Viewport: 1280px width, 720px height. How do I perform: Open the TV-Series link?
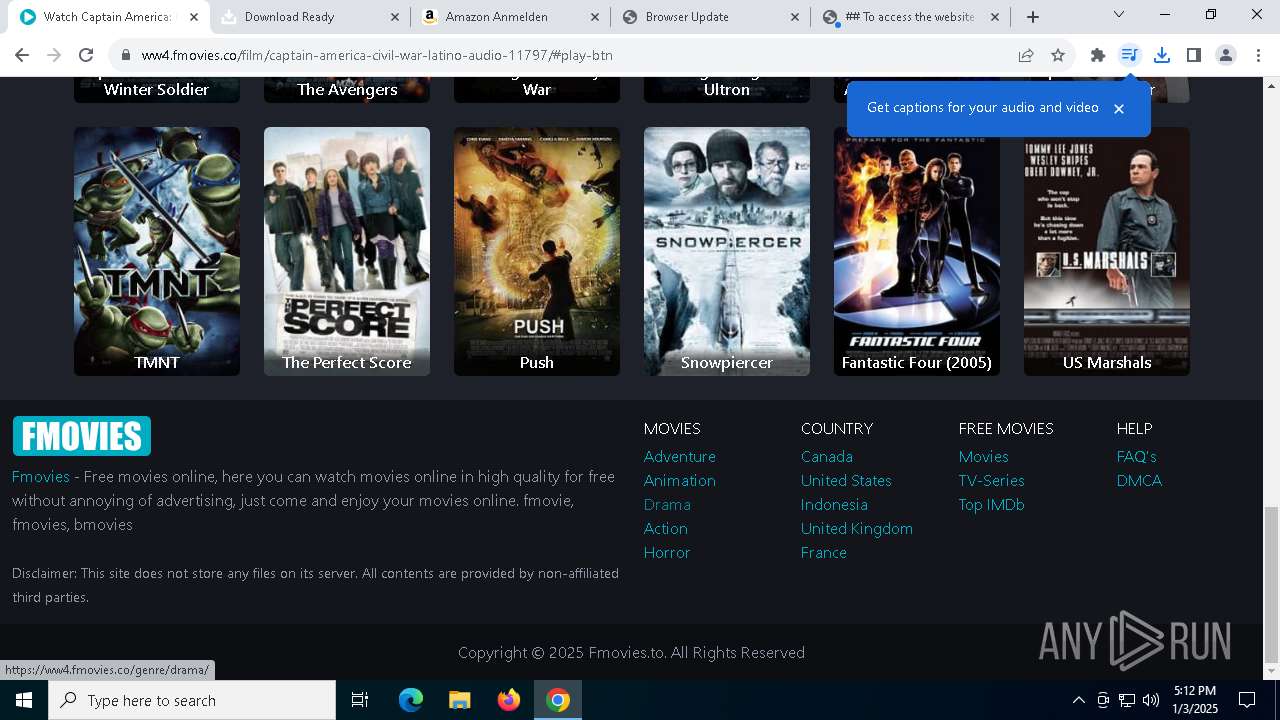pos(992,480)
